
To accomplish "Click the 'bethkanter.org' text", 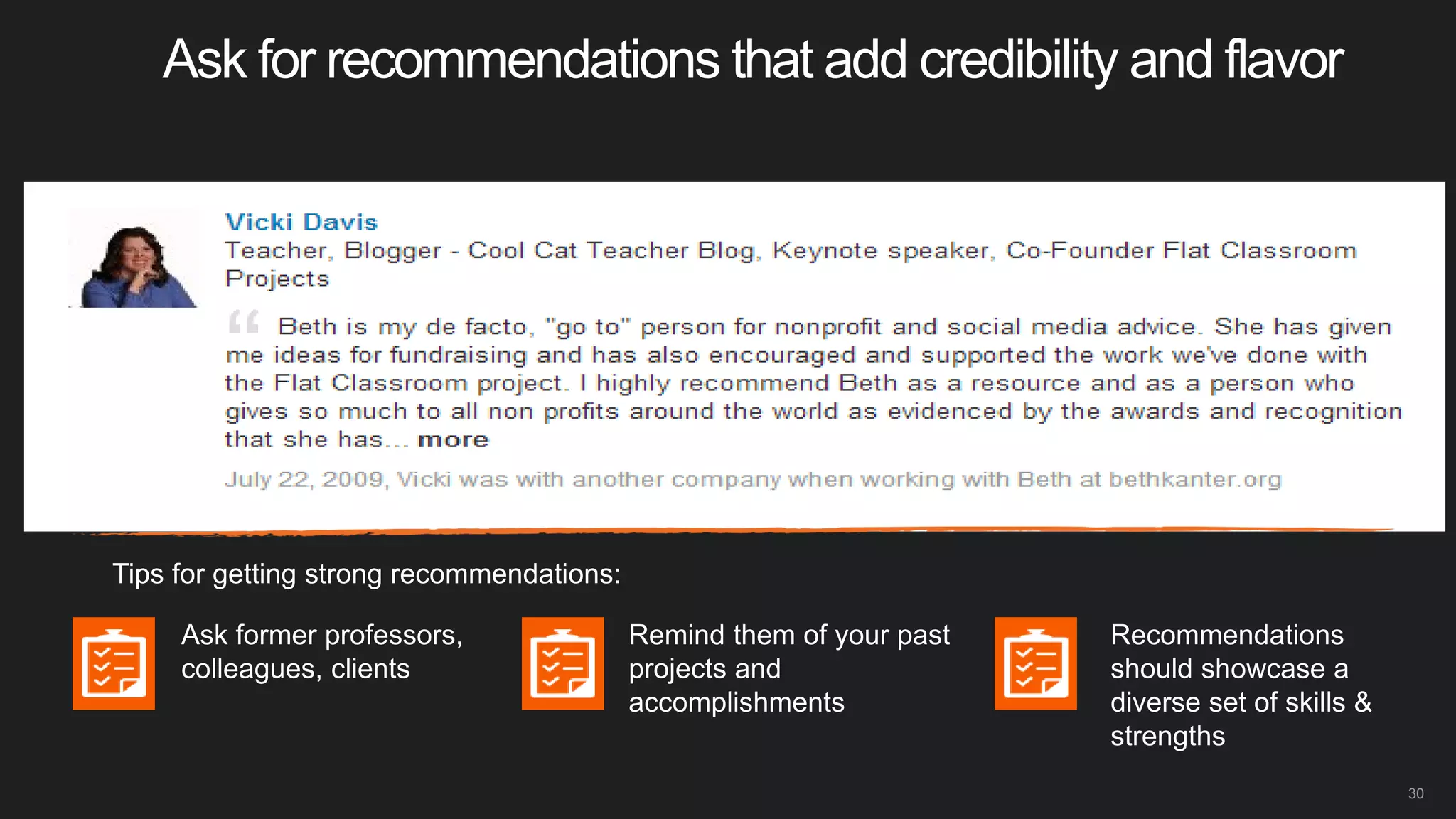I will point(1195,480).
